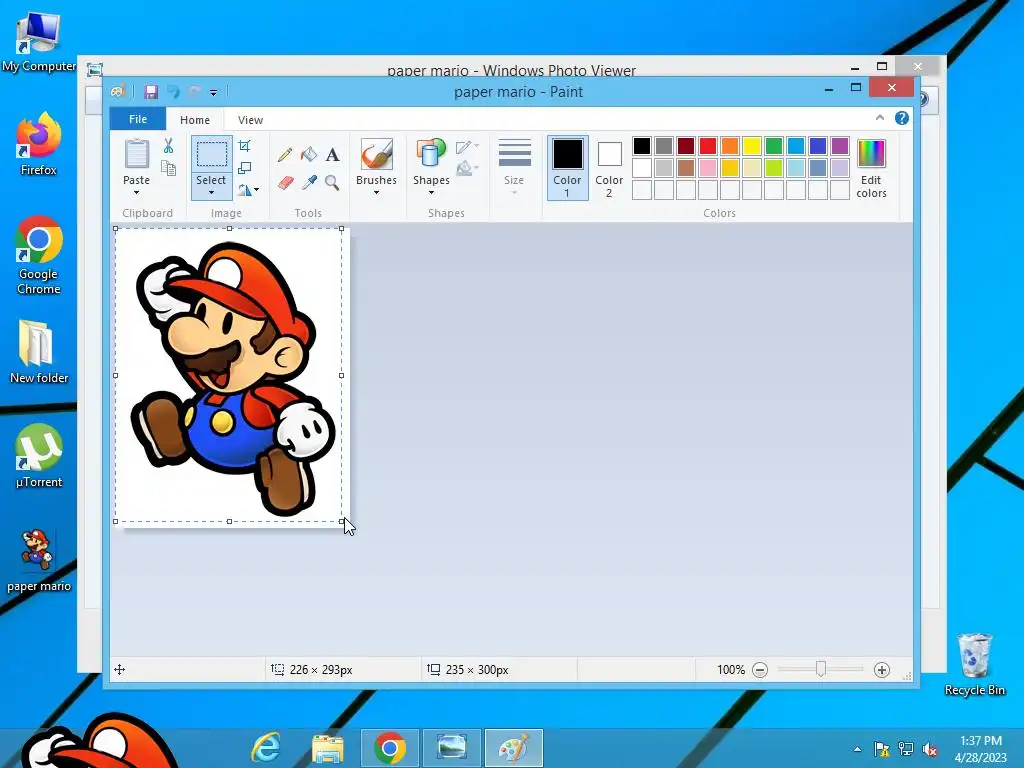Select the New folder desktop icon
1024x768 pixels.
[39, 351]
